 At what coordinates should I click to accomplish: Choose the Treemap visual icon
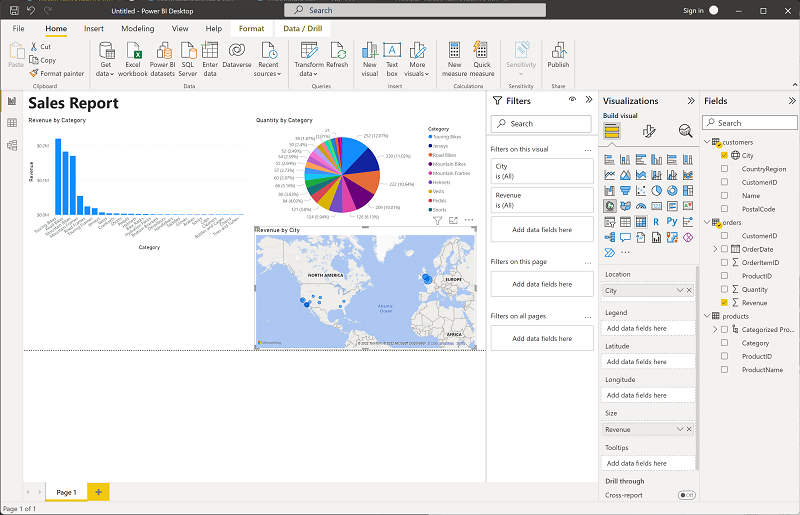688,190
